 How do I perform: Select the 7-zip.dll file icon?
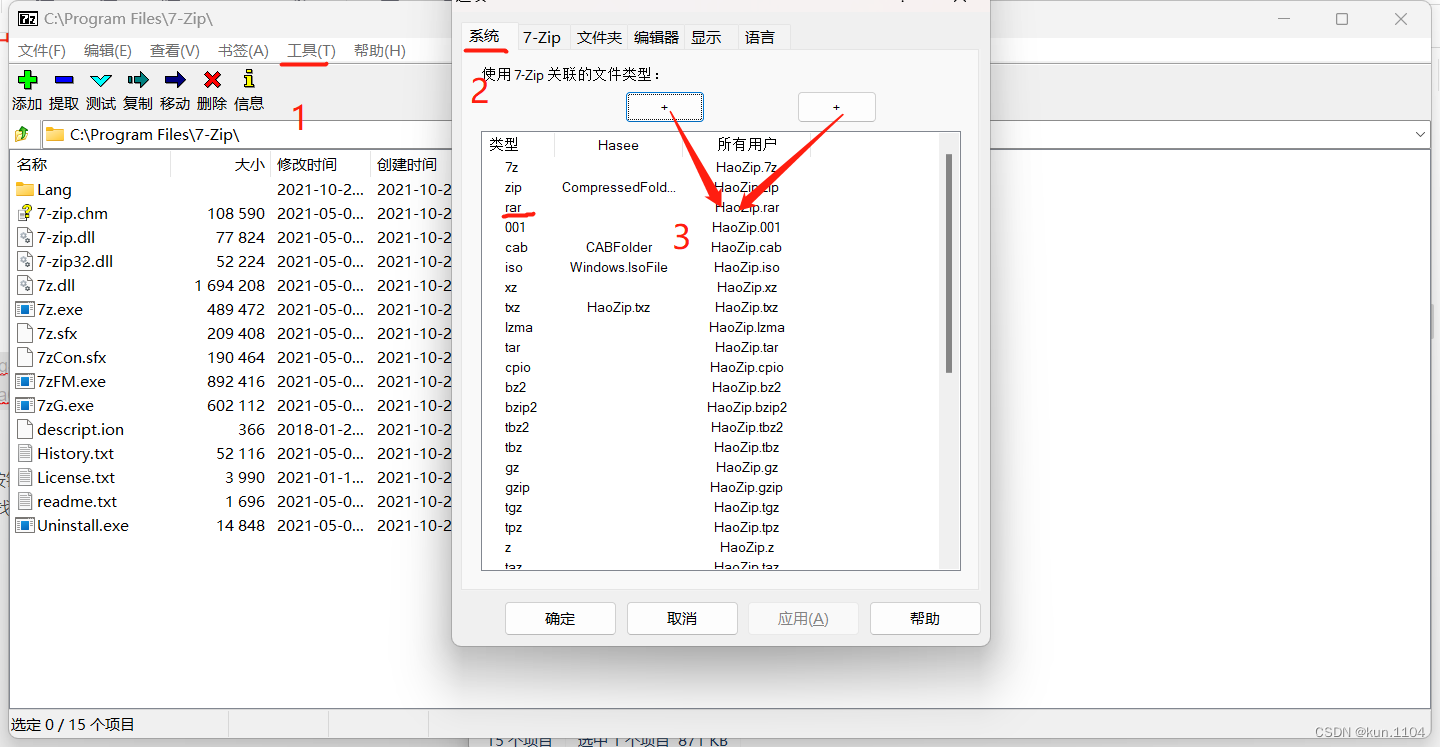[x=25, y=237]
